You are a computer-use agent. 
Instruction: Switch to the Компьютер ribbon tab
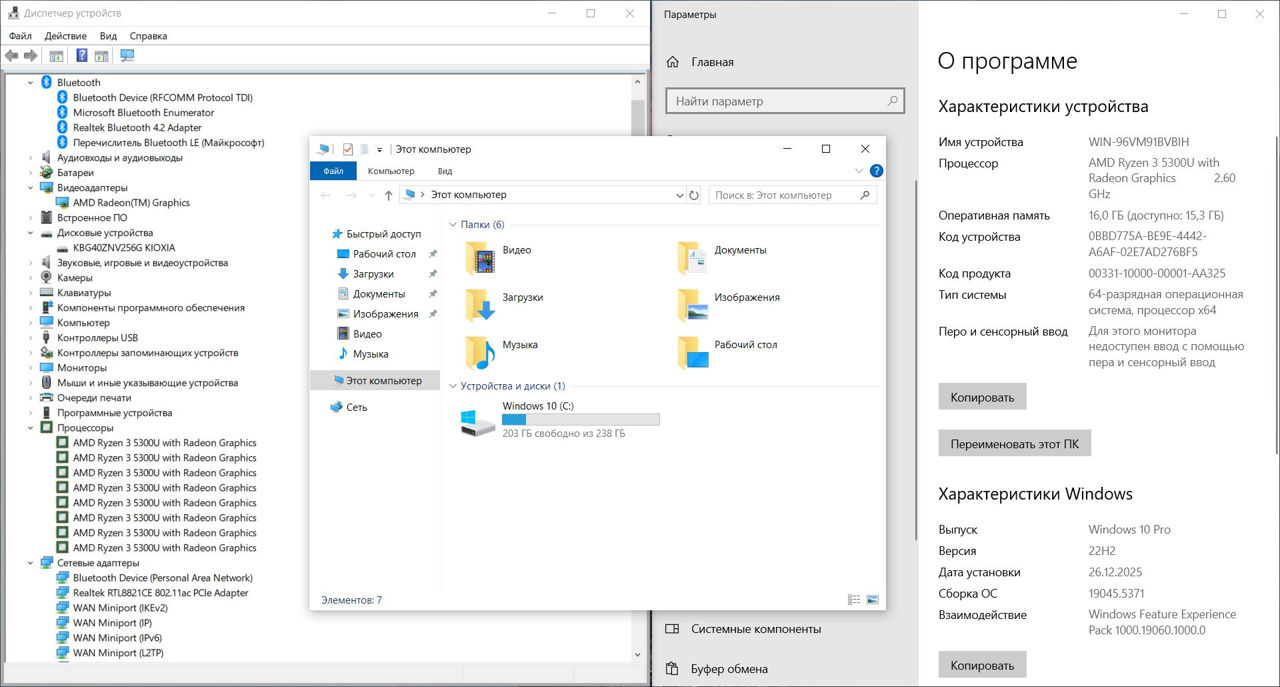390,171
